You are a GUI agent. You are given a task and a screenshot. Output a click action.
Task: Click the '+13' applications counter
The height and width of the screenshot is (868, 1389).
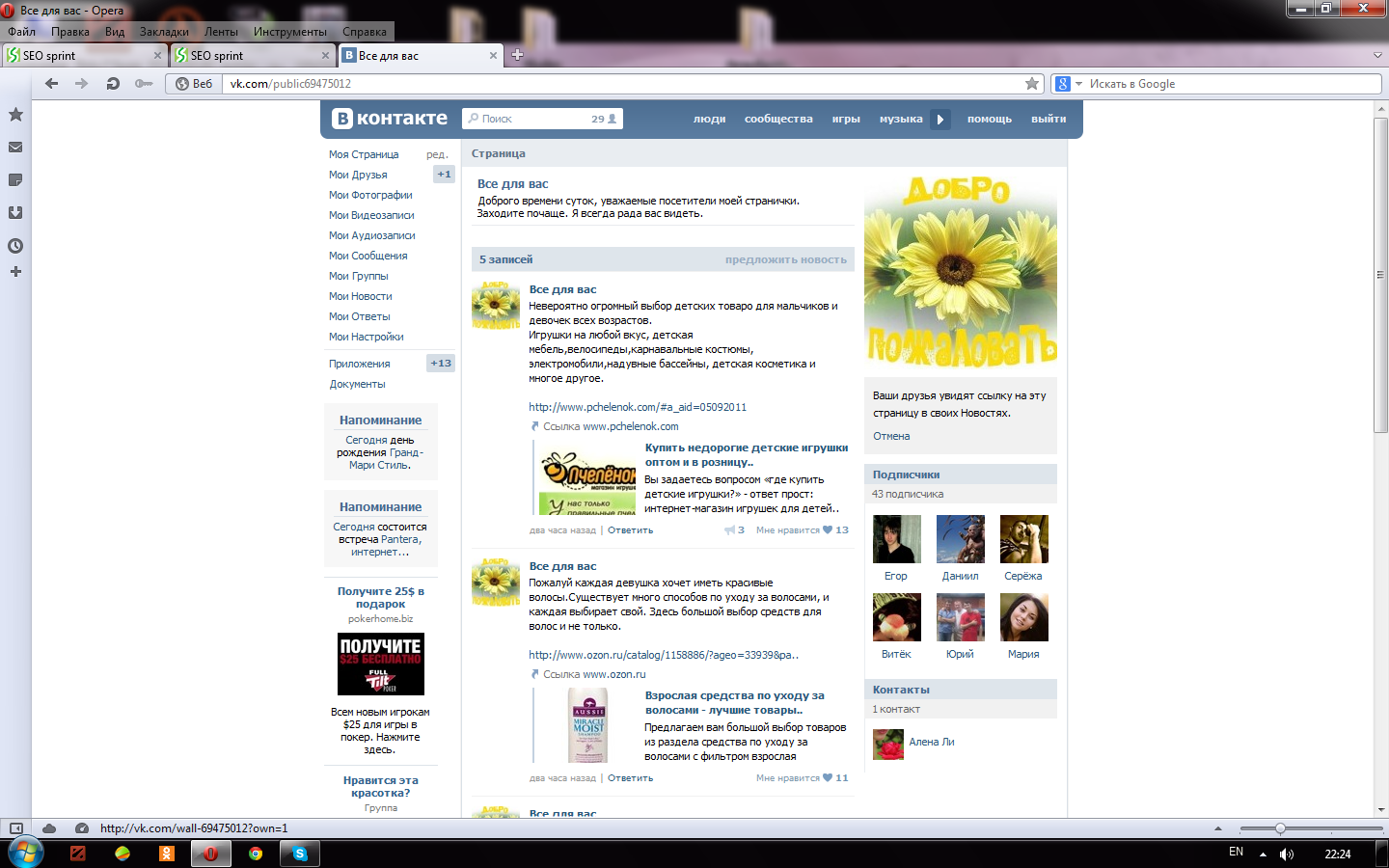pyautogui.click(x=441, y=364)
